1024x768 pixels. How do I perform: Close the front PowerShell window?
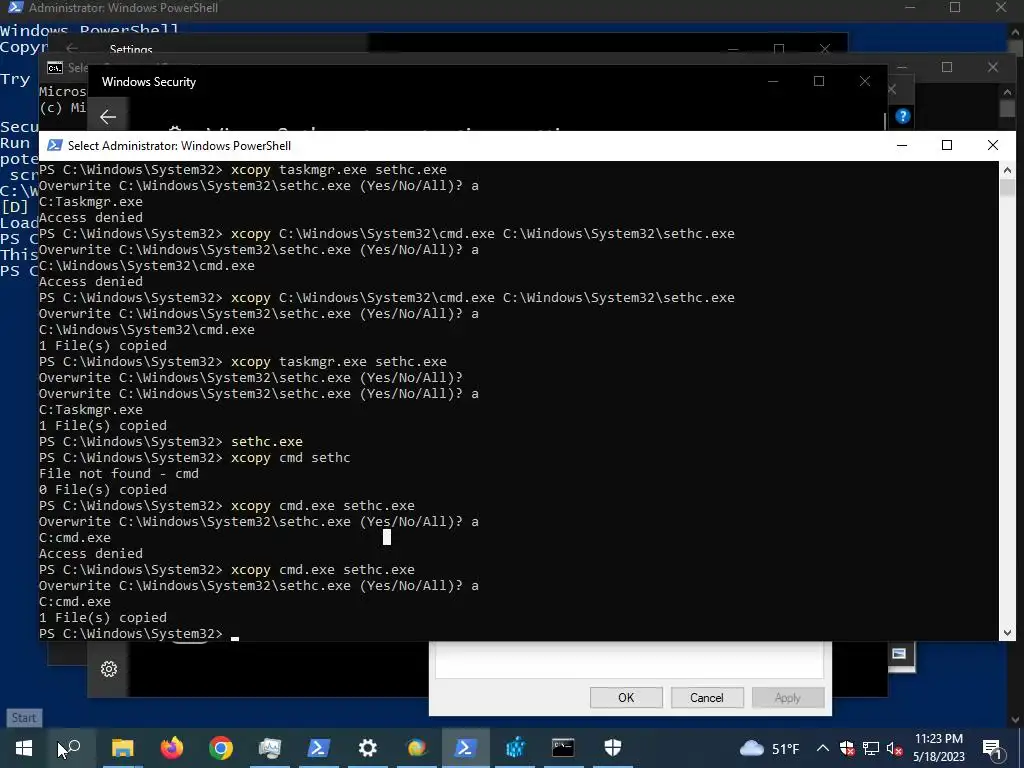(x=993, y=145)
